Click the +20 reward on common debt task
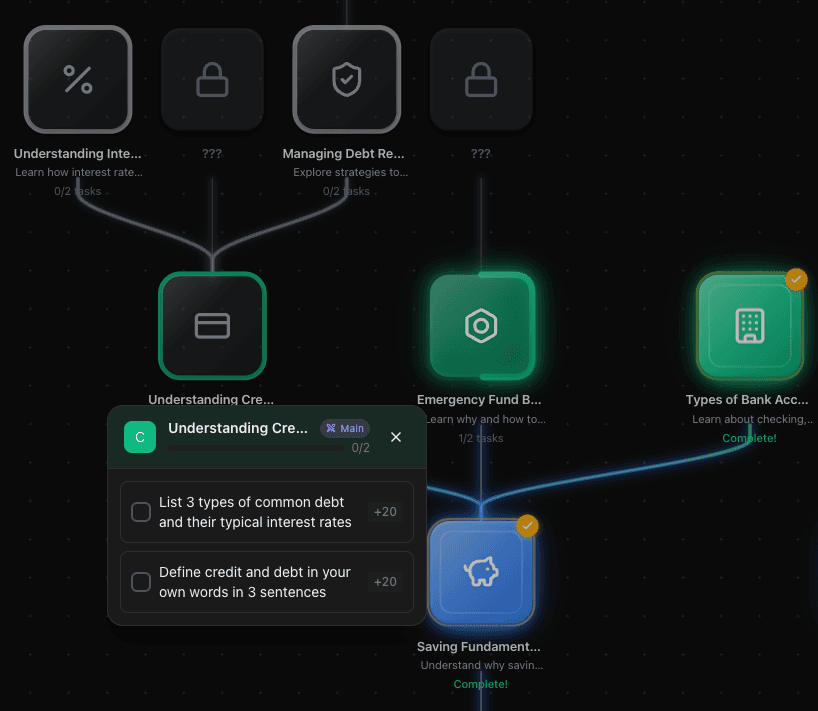Screen dimensions: 818x711 (385, 512)
